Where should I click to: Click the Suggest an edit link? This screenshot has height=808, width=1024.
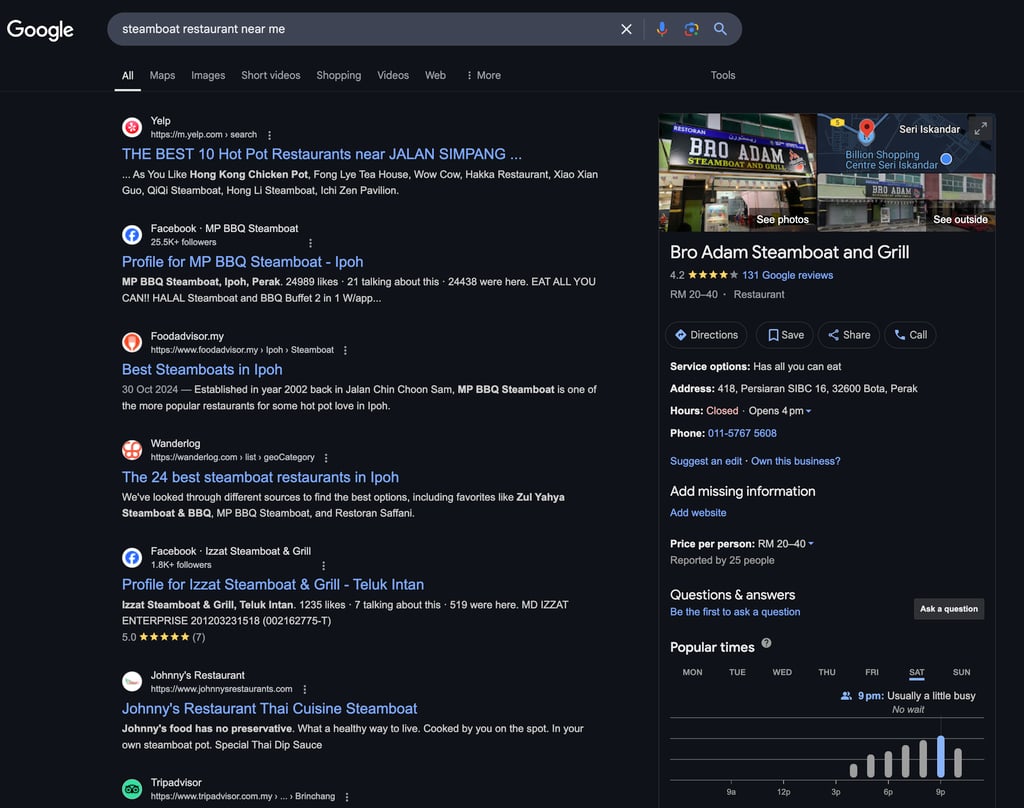coord(706,461)
